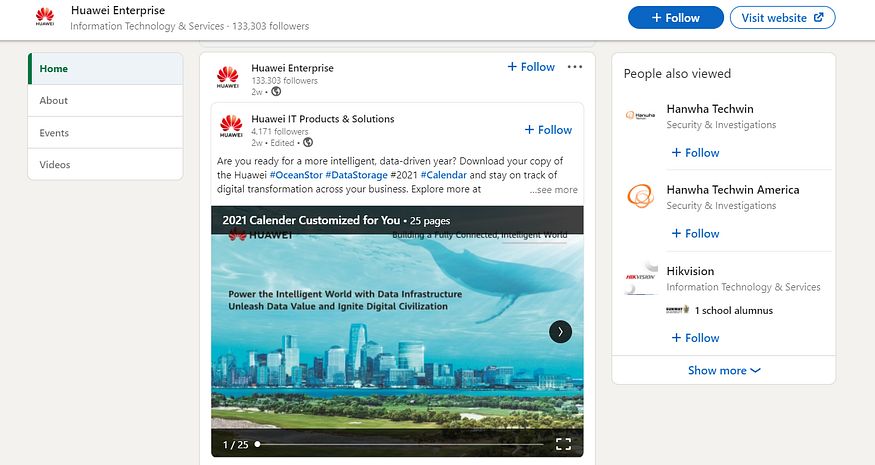Click the '133,303 followers' text in the post header

coord(285,81)
